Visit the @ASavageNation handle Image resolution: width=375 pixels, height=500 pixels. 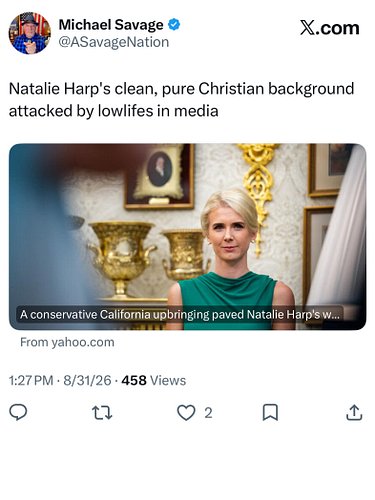click(x=114, y=42)
